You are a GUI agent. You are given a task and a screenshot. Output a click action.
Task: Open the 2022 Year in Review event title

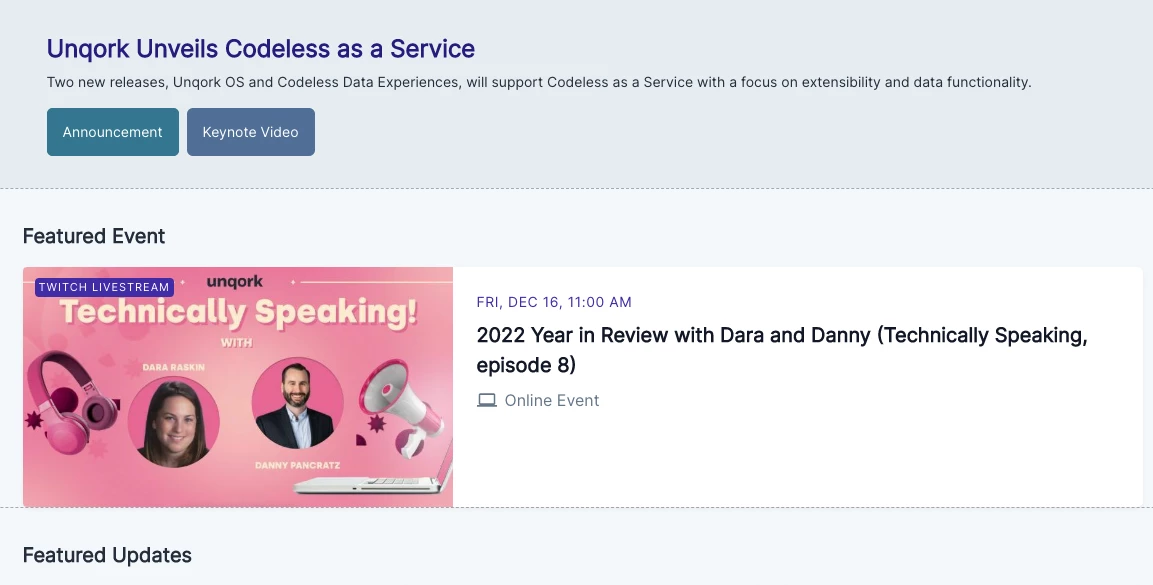(782, 350)
